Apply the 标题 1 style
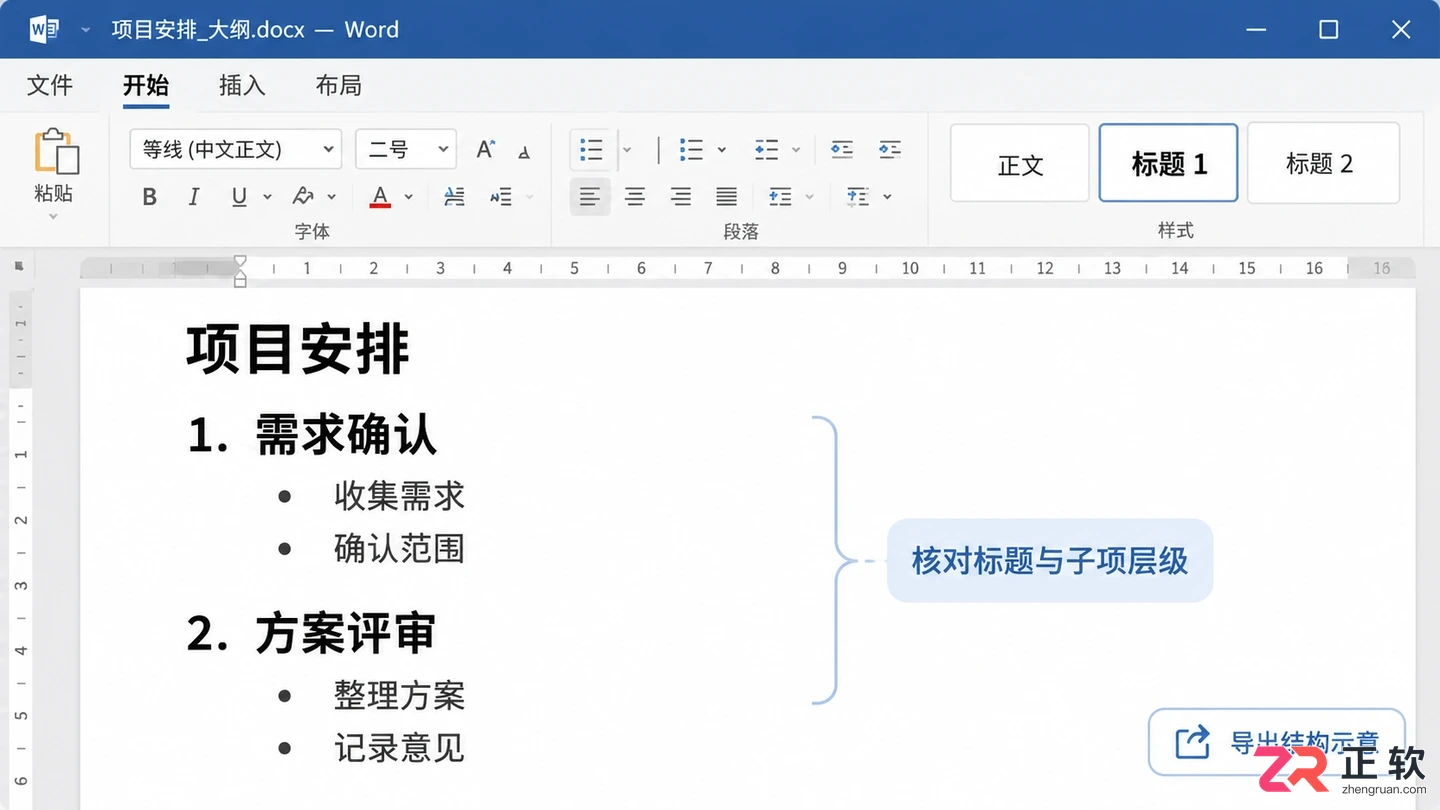The image size is (1440, 810). tap(1169, 163)
